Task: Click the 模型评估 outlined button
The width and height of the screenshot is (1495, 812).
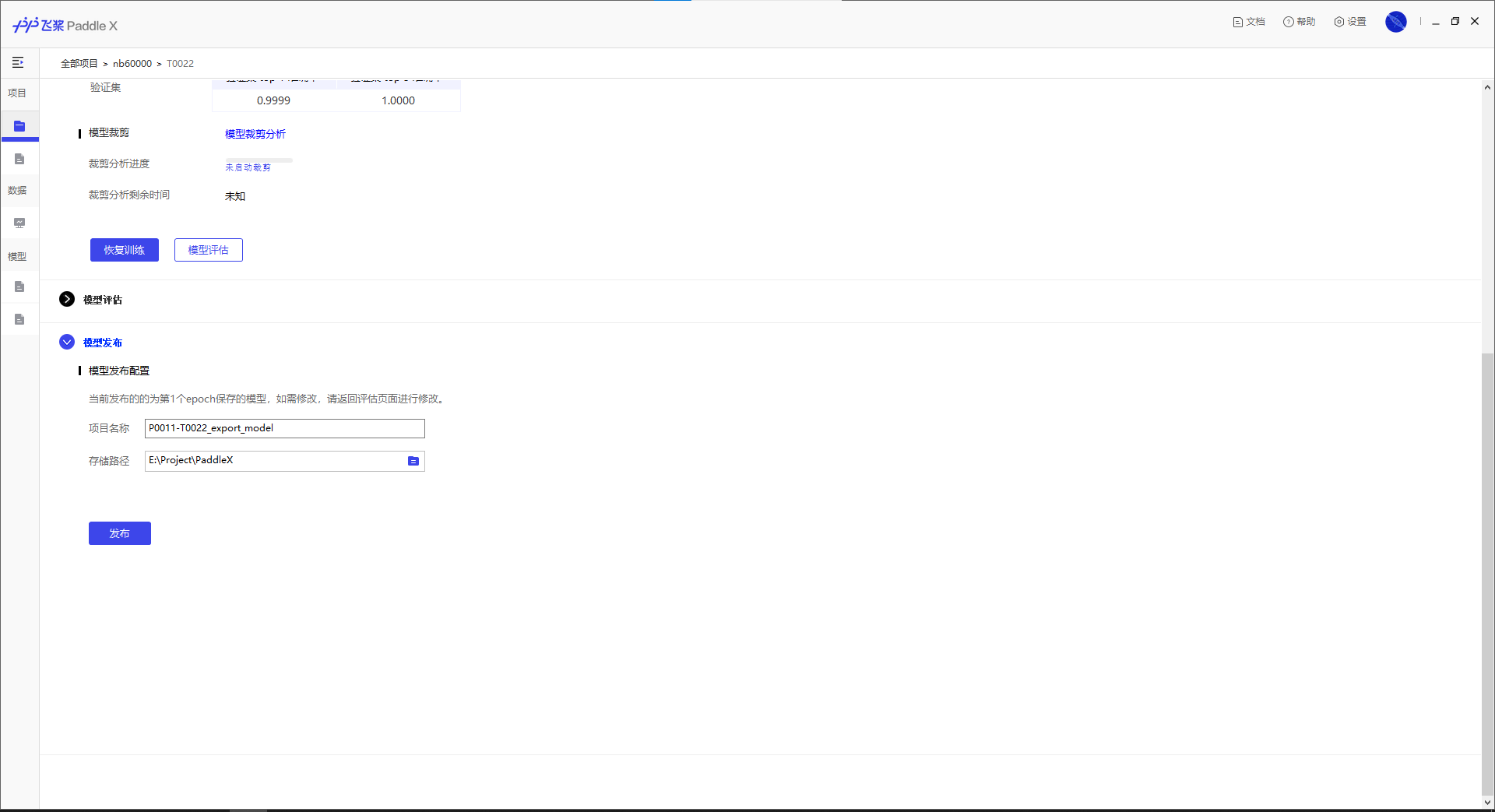Action: coord(209,250)
